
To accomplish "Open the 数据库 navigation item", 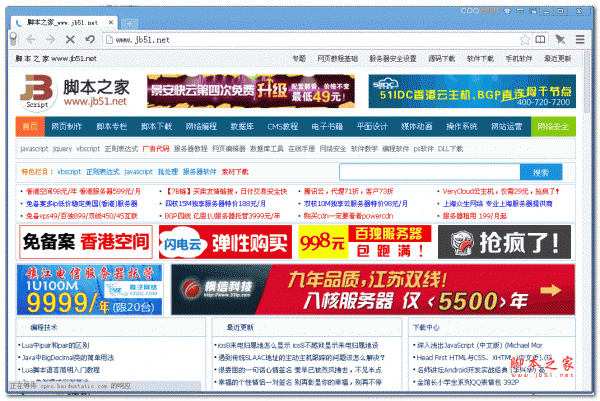I will [242, 127].
